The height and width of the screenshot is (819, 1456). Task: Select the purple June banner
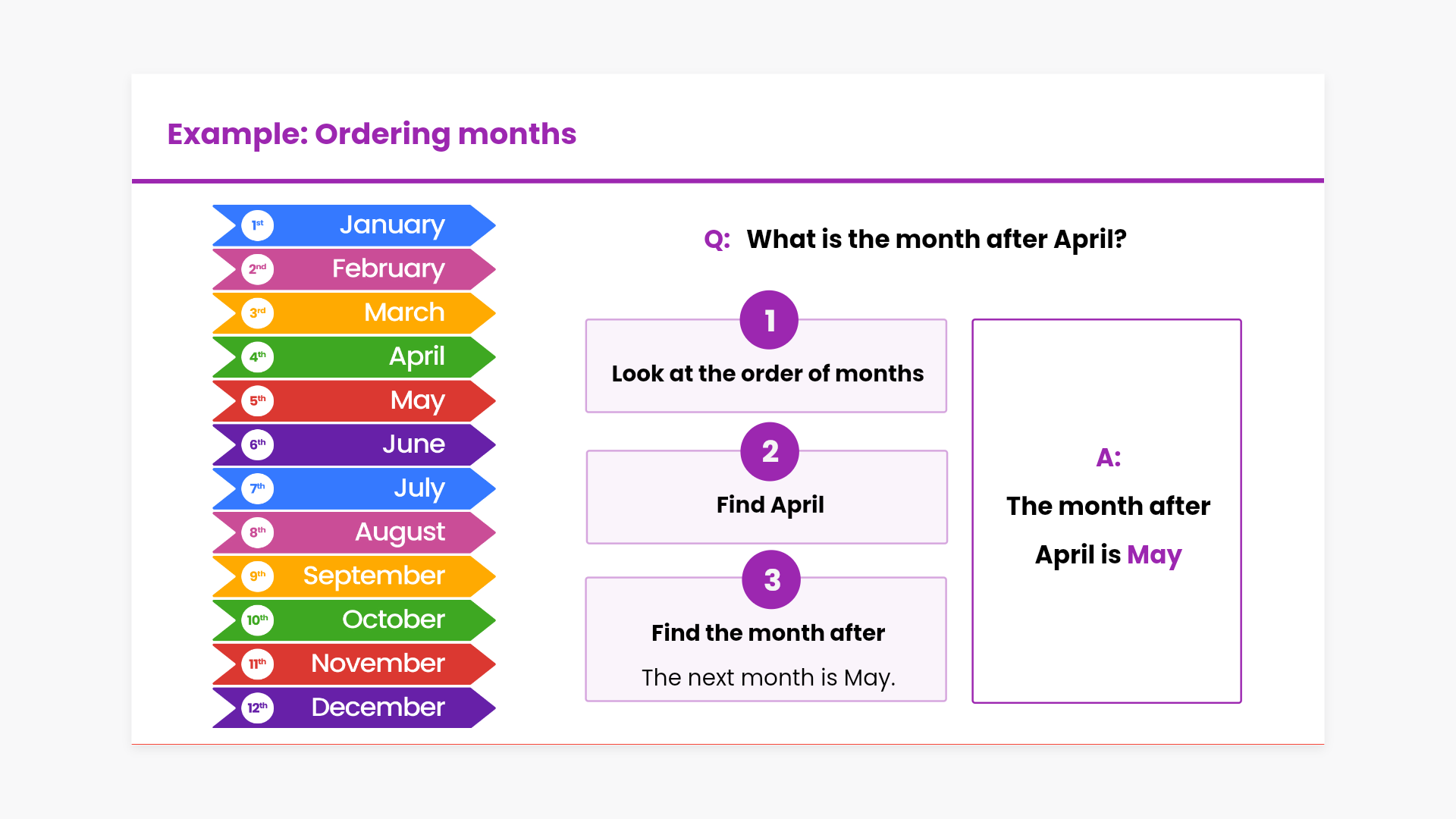tap(355, 444)
